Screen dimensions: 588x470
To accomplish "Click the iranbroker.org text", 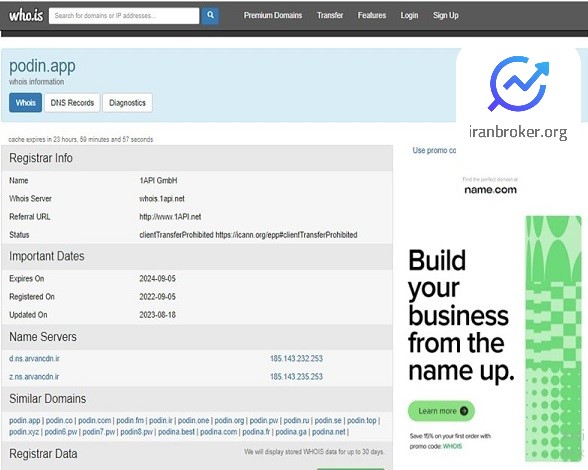I will point(518,132).
